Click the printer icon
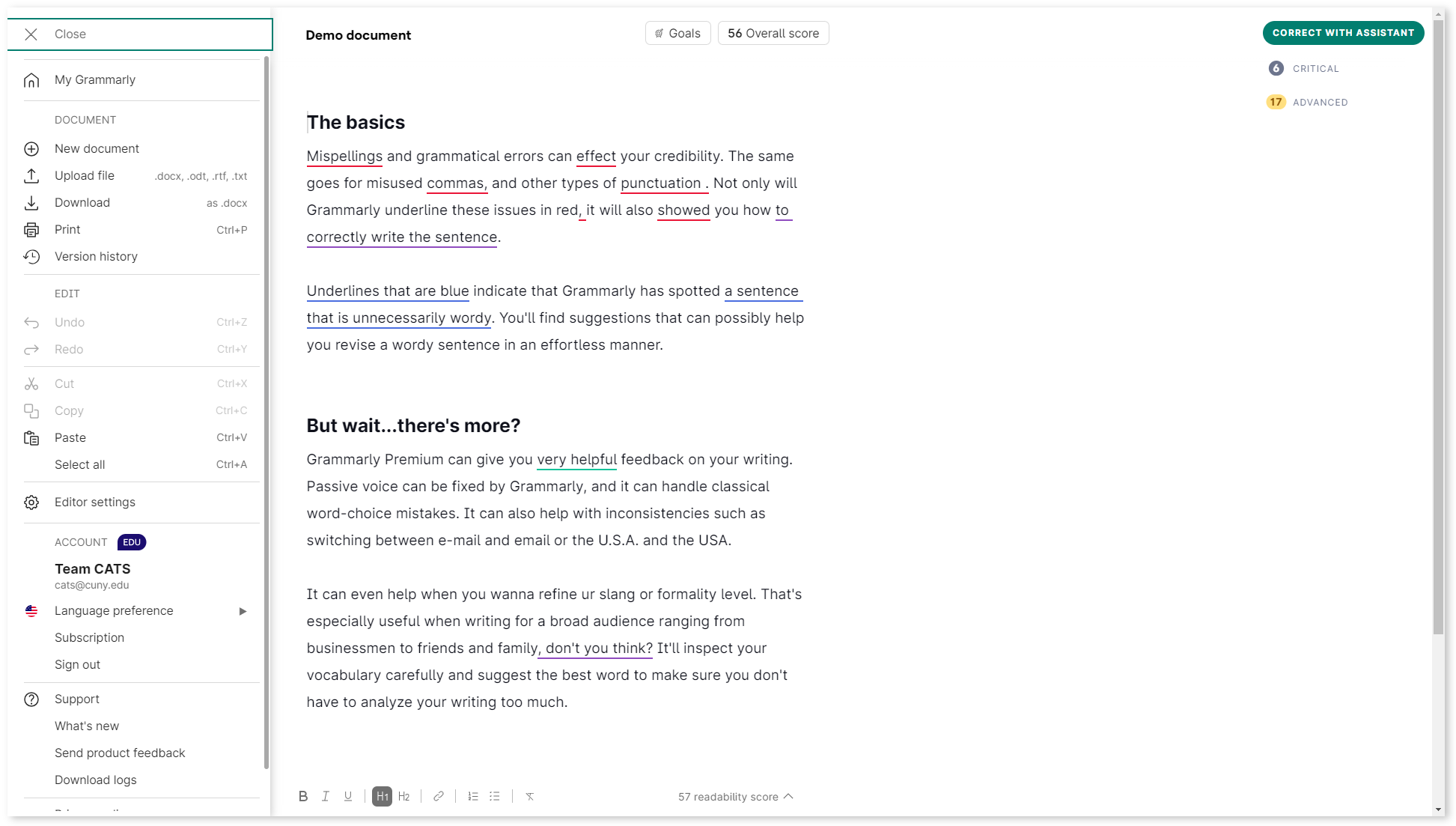This screenshot has height=826, width=1456. coord(31,230)
